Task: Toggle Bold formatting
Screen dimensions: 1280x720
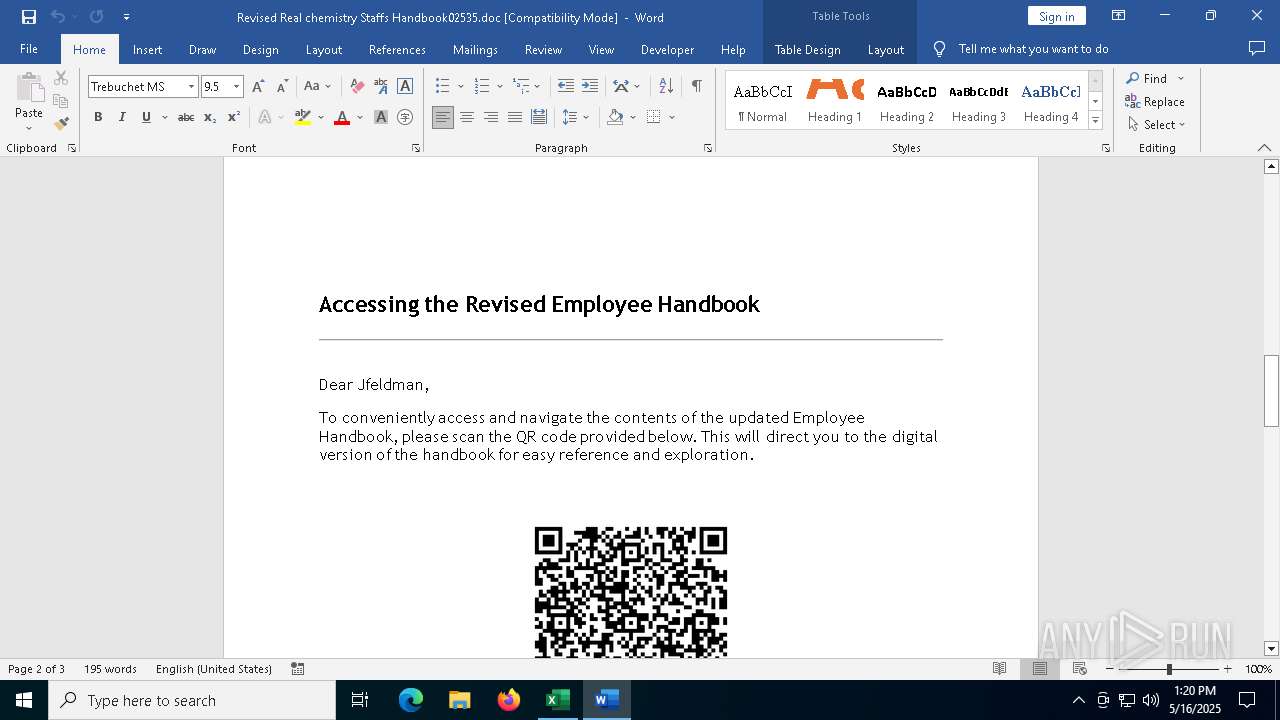Action: (98, 117)
